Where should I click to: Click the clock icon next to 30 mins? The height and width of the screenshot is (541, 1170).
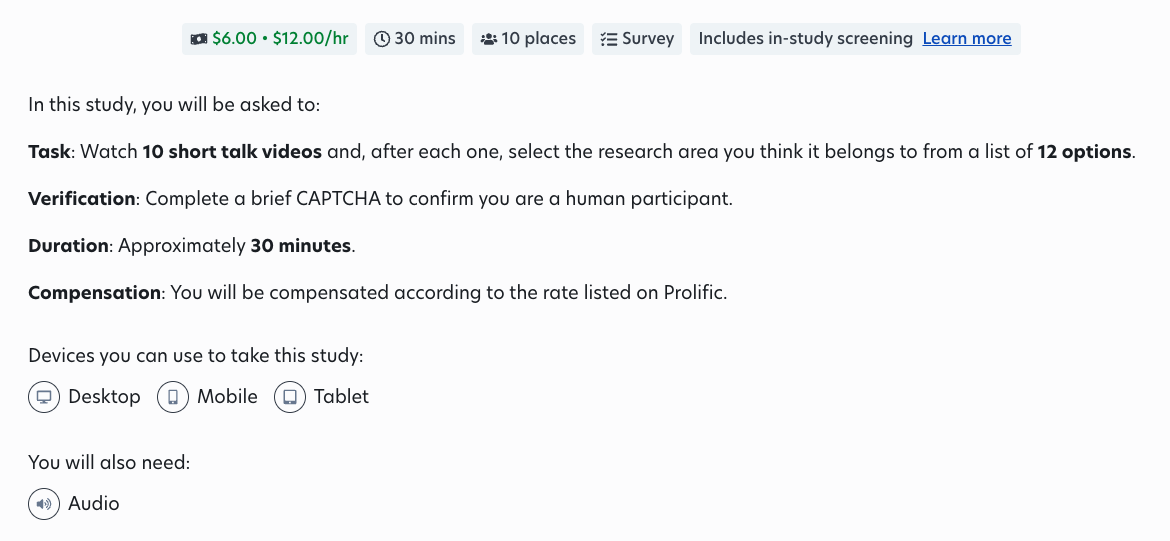pos(381,39)
